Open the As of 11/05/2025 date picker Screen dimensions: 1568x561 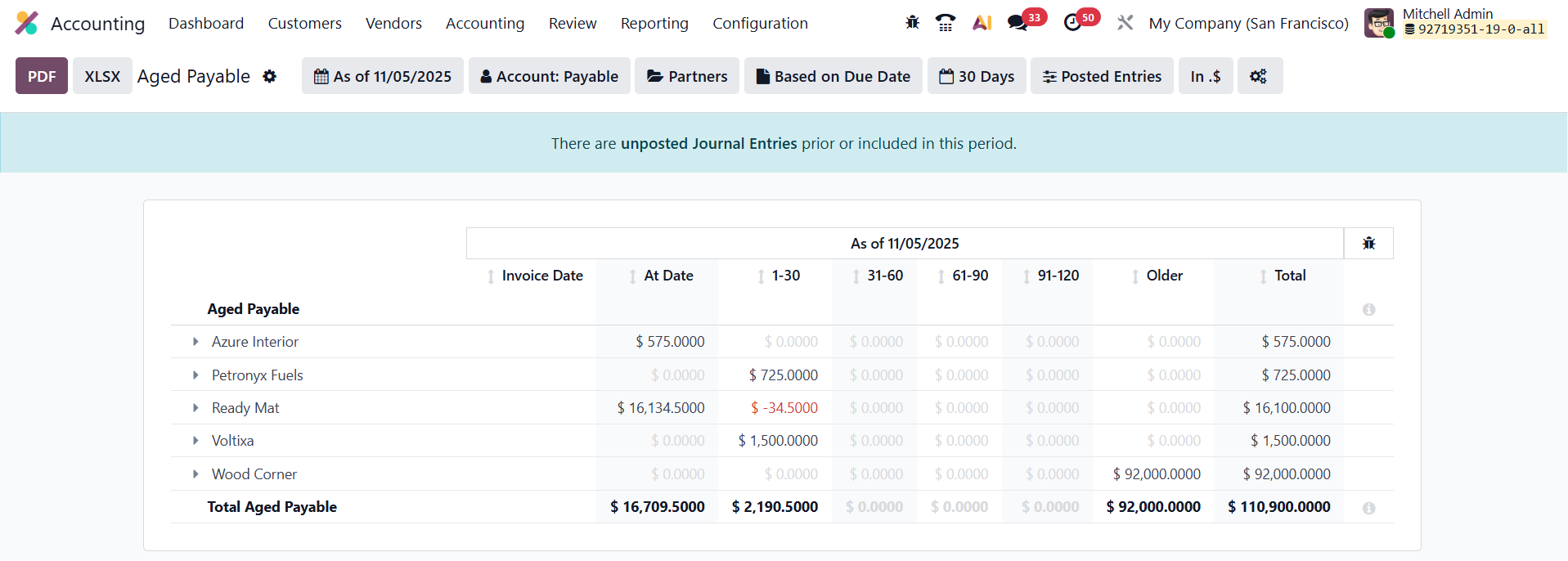383,76
